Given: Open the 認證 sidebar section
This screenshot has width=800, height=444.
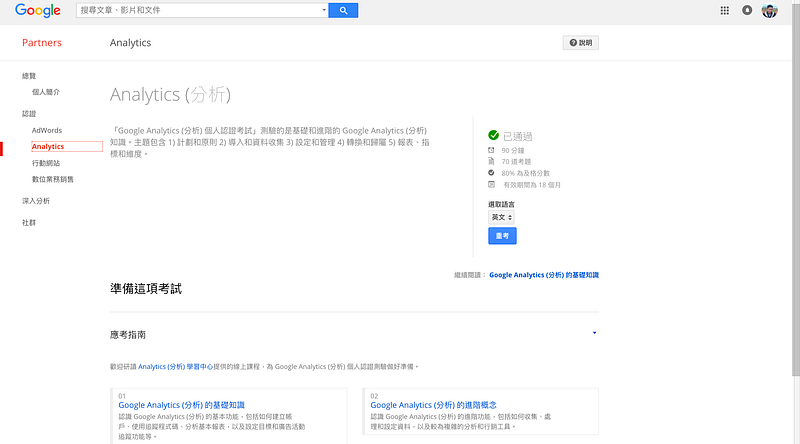Looking at the screenshot, I should pos(29,114).
